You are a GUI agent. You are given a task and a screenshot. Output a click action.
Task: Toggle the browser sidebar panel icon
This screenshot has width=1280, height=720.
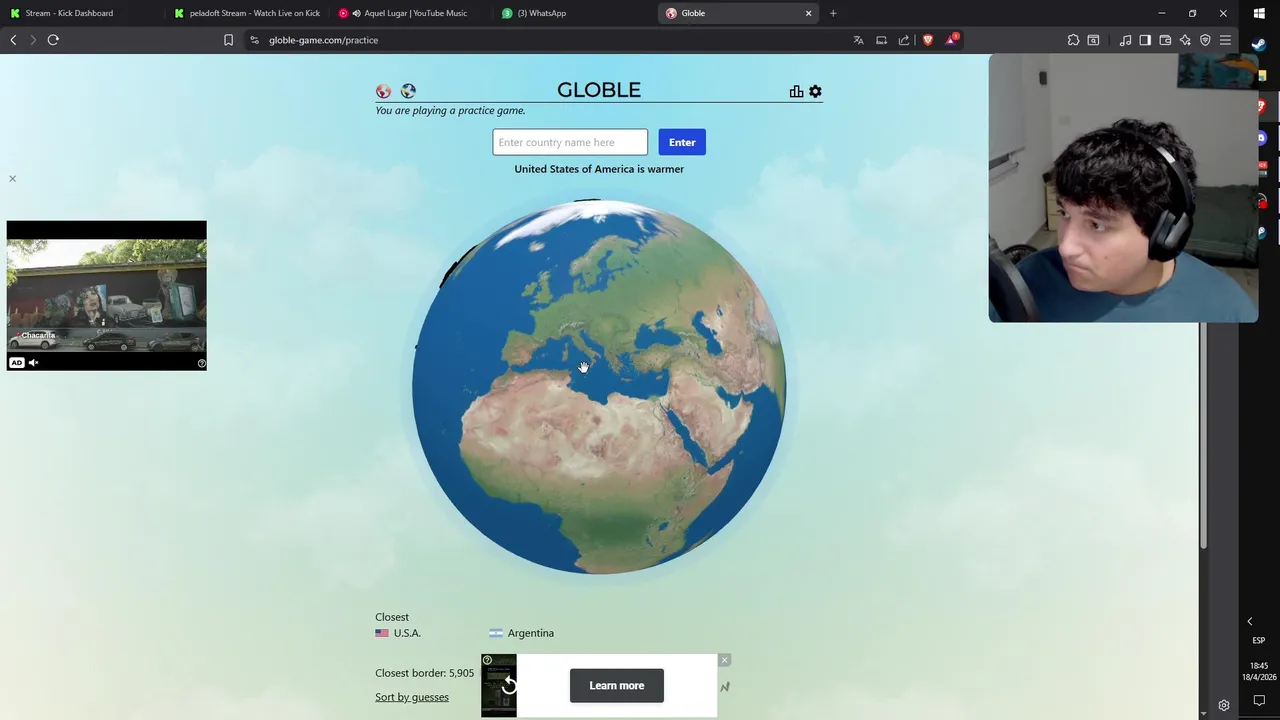pos(1145,40)
